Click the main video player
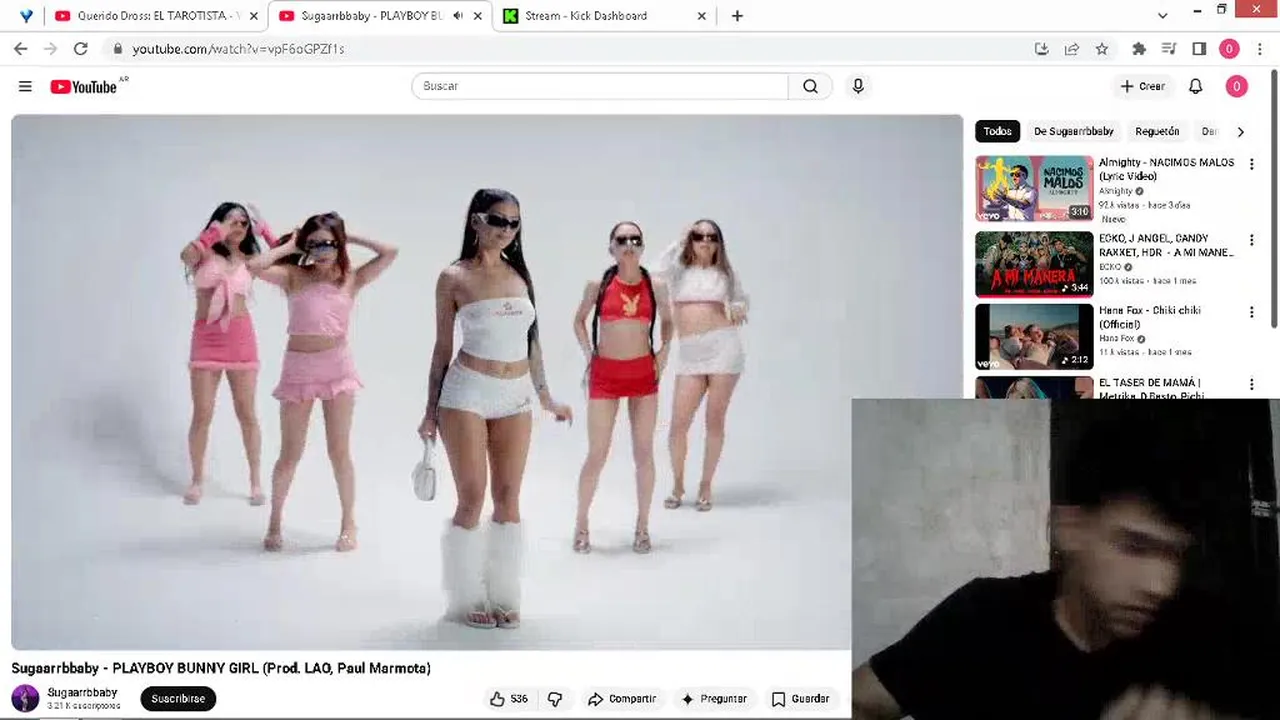The image size is (1280, 720). coord(487,382)
